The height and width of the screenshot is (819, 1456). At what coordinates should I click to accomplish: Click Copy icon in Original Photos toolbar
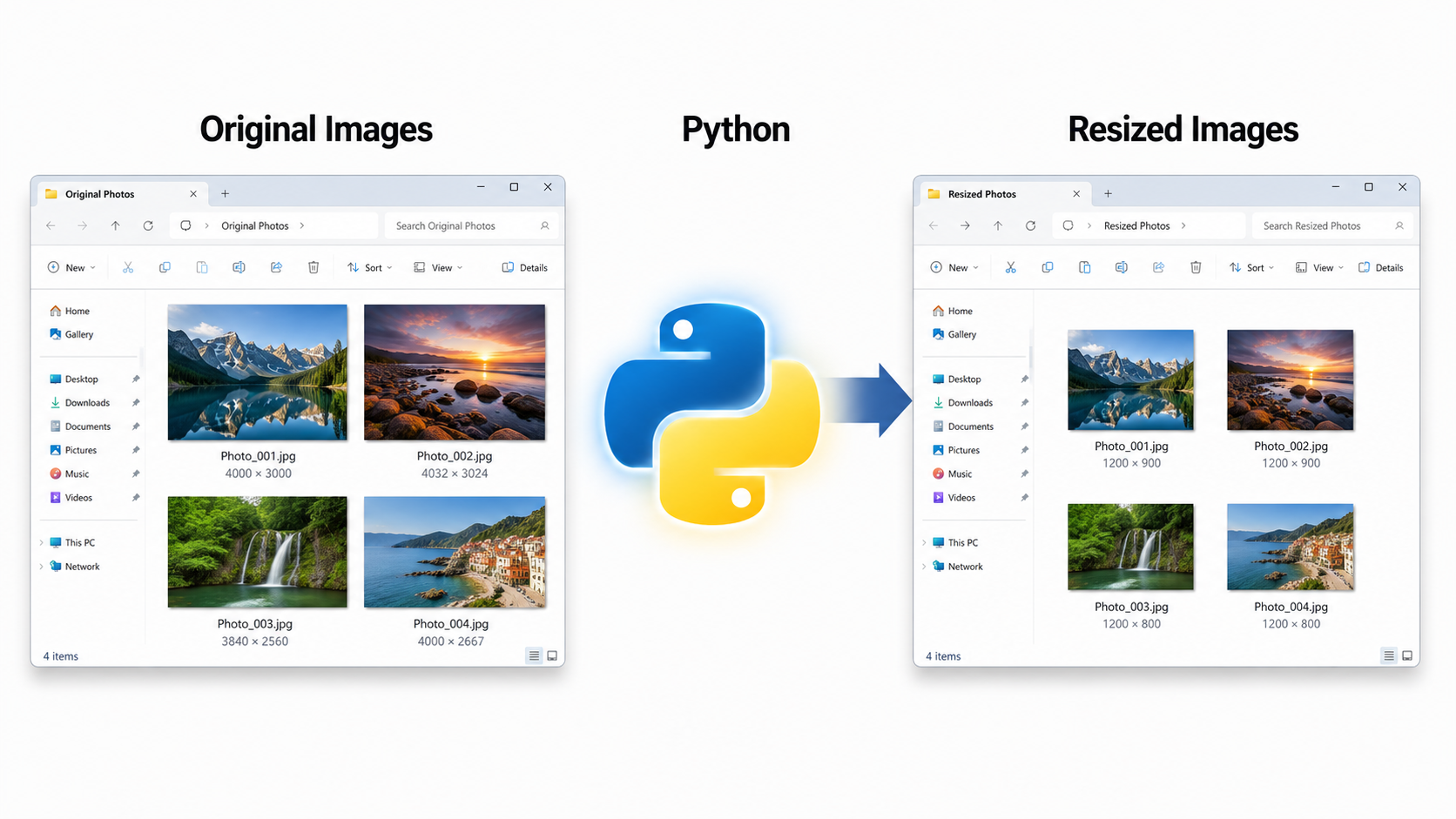tap(165, 267)
